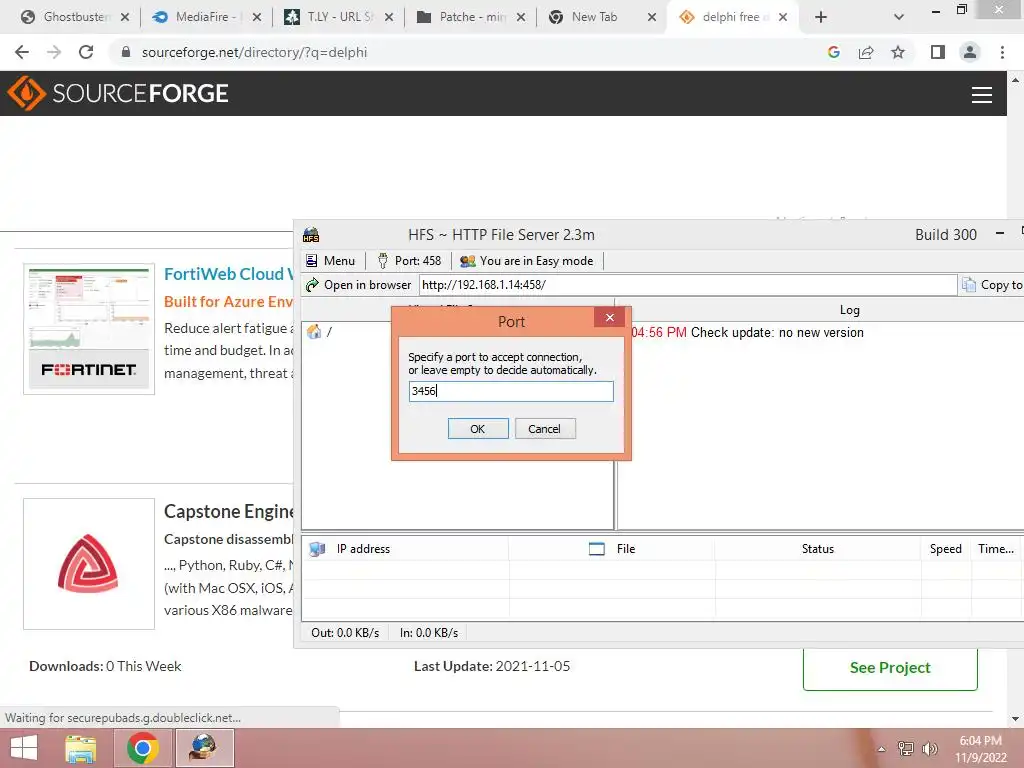Image resolution: width=1024 pixels, height=768 pixels.
Task: Close the Port dialog with X
Action: 609,317
